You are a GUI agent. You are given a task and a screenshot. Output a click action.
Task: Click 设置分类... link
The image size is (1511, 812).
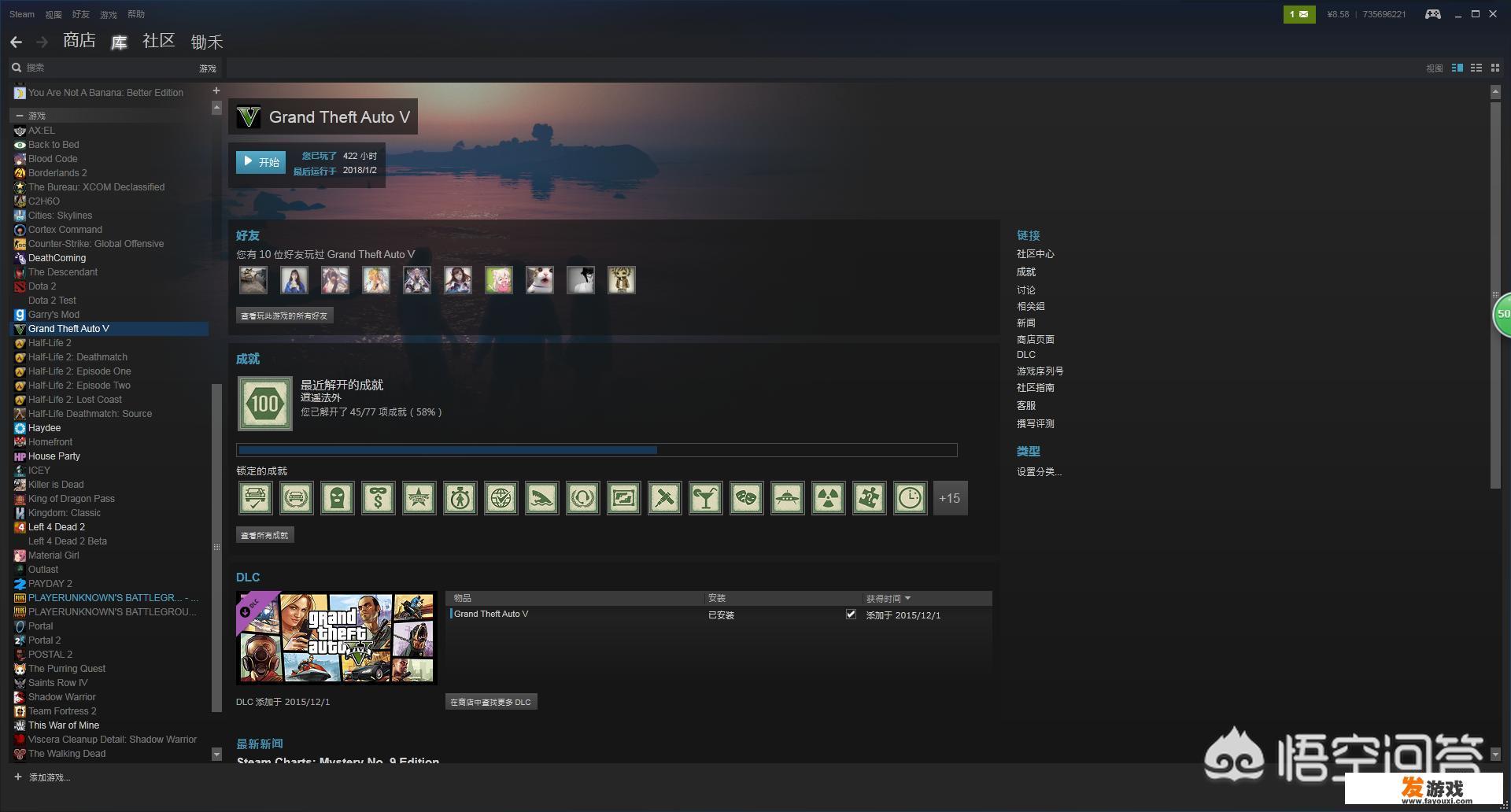click(1039, 472)
